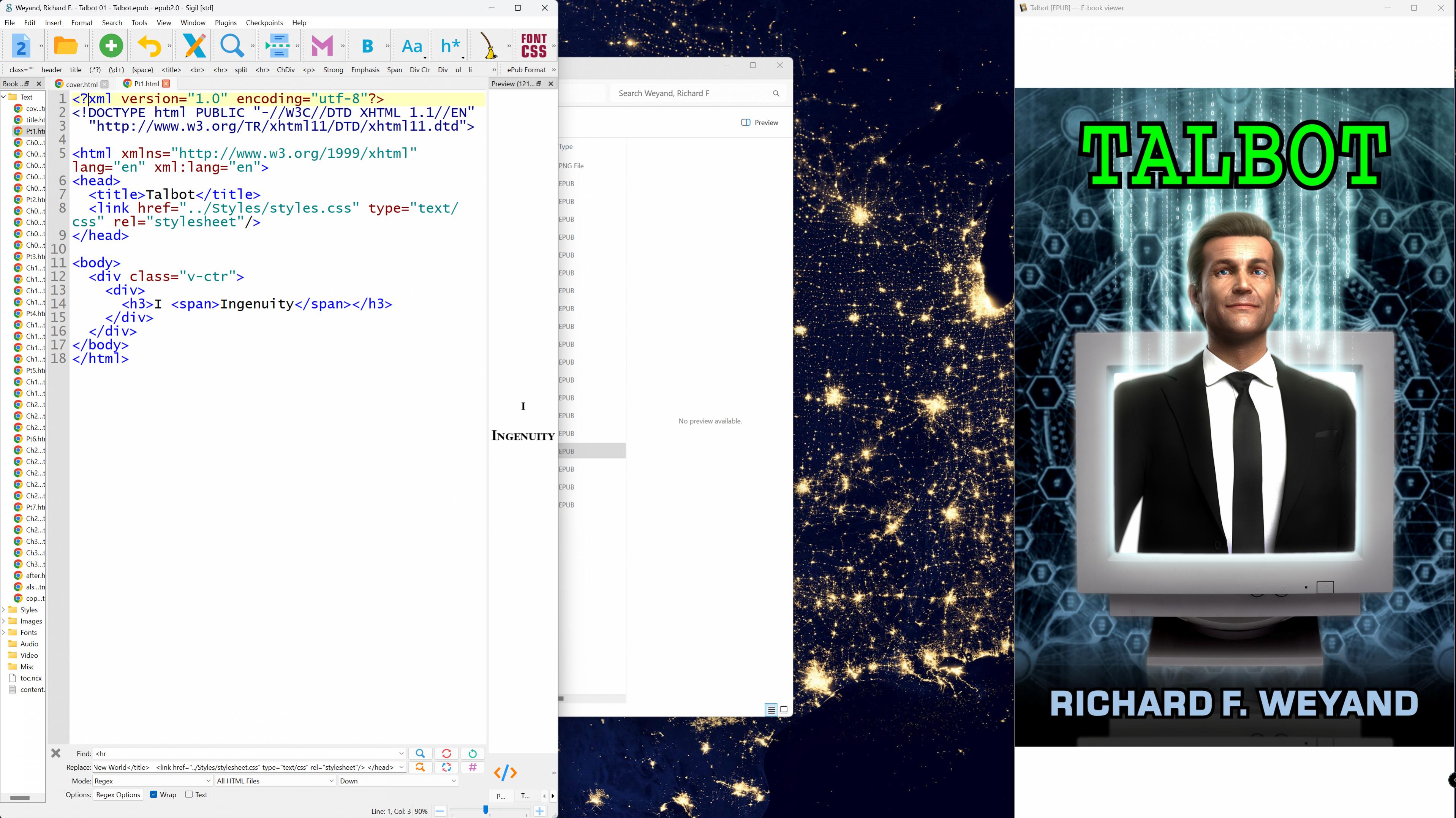1456x818 pixels.
Task: Expand the Styles folder in Book Browser
Action: [4, 609]
